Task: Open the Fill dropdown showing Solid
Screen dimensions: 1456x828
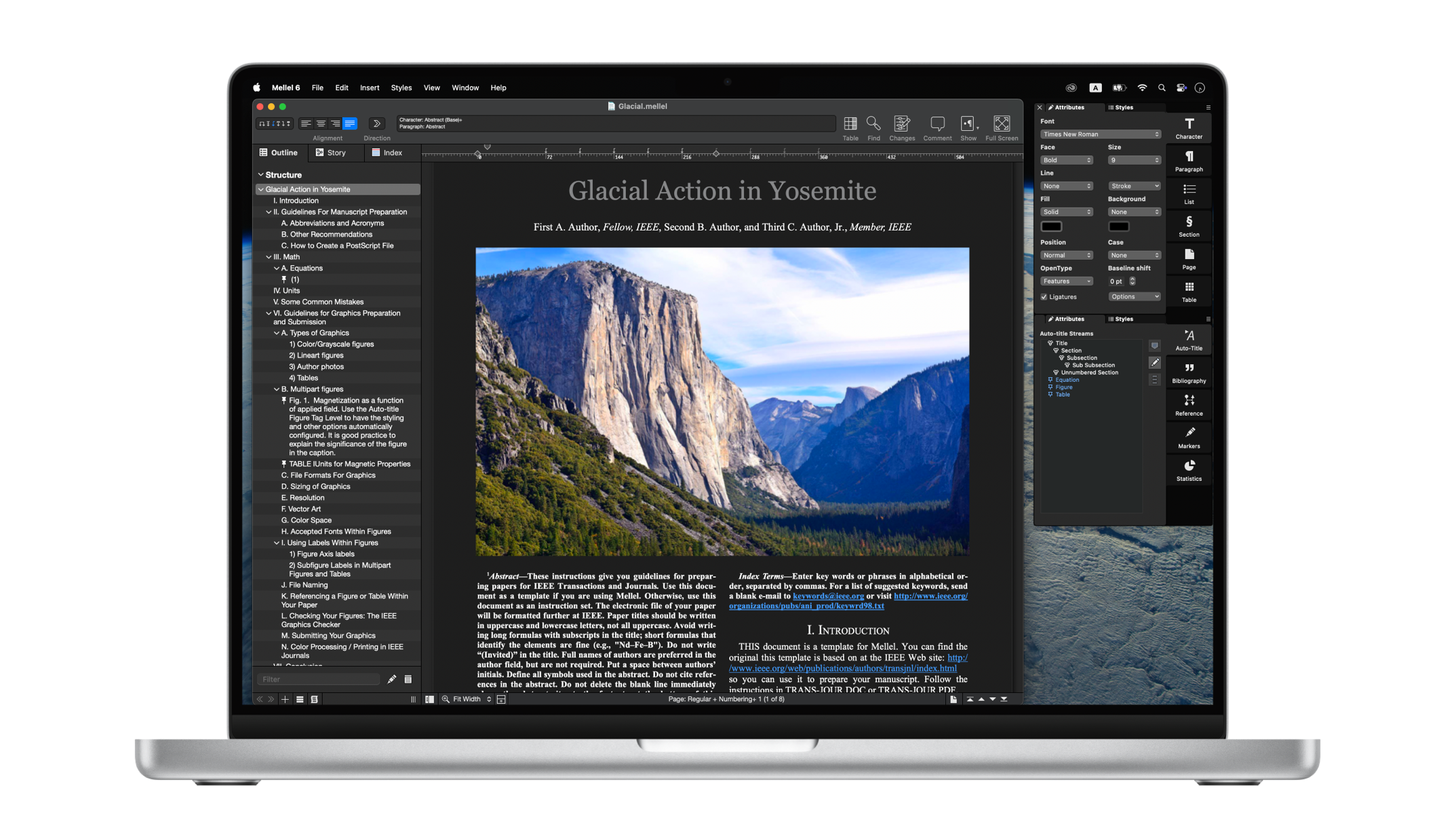Action: click(x=1067, y=212)
